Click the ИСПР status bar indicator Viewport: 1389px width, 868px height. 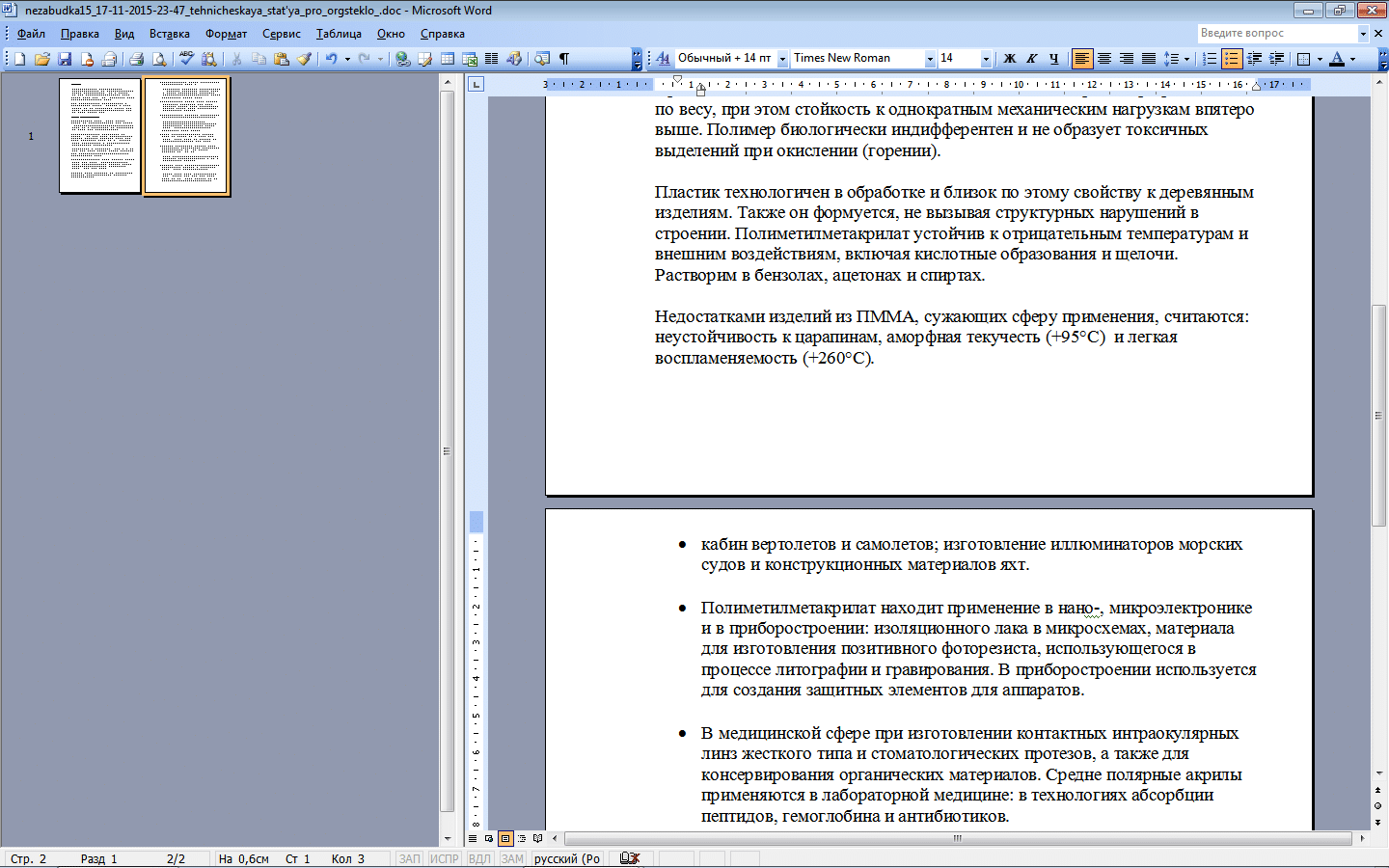coord(445,858)
